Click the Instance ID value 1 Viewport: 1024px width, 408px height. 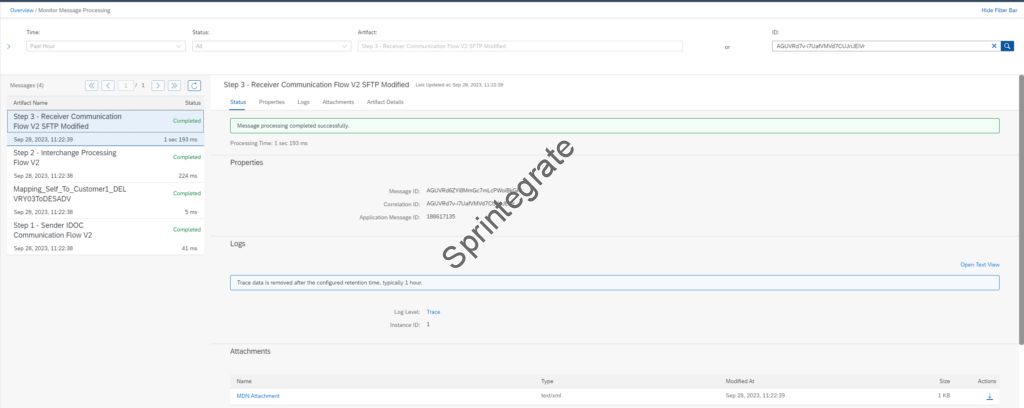click(428, 324)
